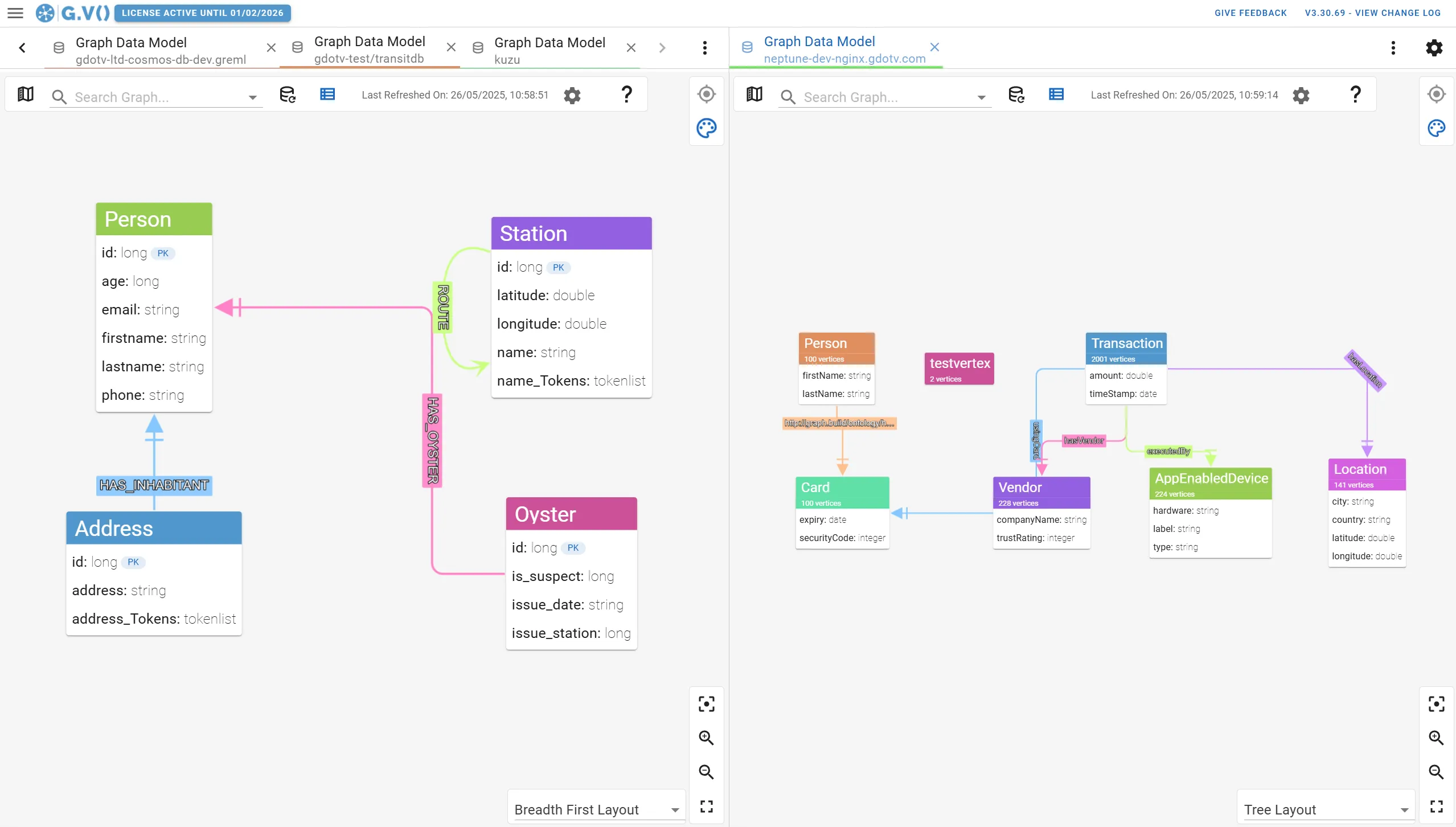
Task: Open left graph settings gear
Action: click(x=572, y=95)
